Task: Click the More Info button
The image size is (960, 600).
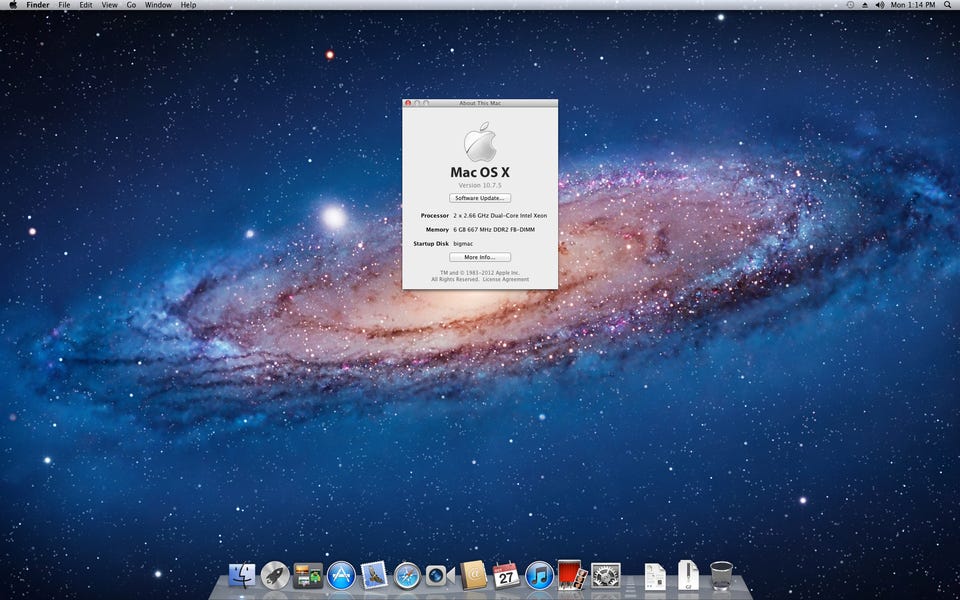Action: coord(480,257)
